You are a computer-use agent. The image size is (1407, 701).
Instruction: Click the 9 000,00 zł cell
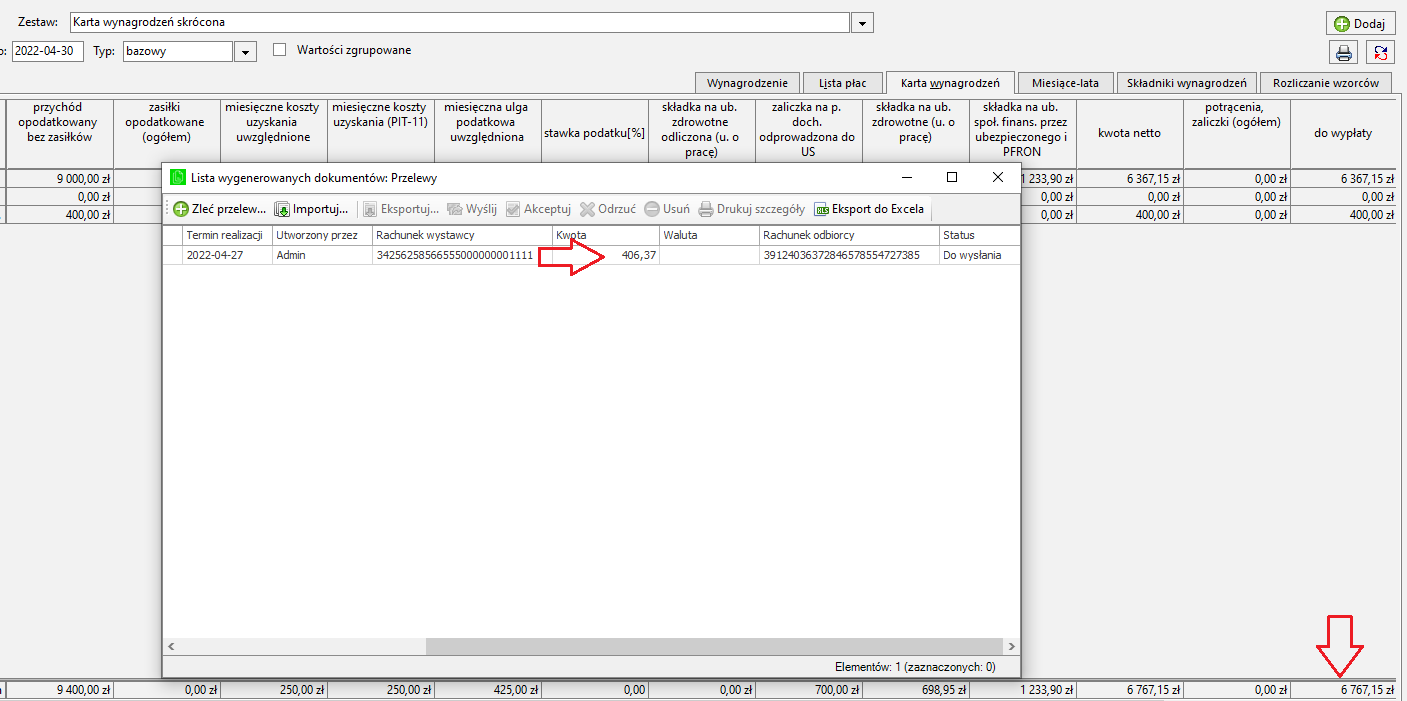click(x=61, y=179)
